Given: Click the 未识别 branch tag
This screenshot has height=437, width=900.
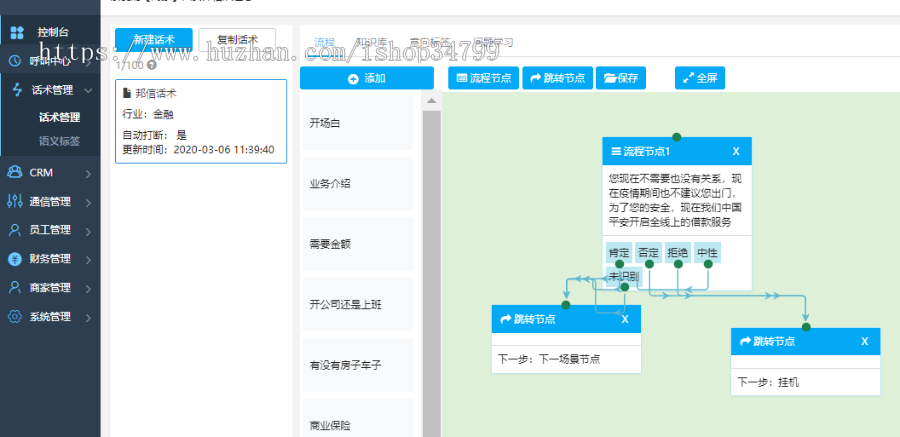Looking at the screenshot, I should coord(624,276).
